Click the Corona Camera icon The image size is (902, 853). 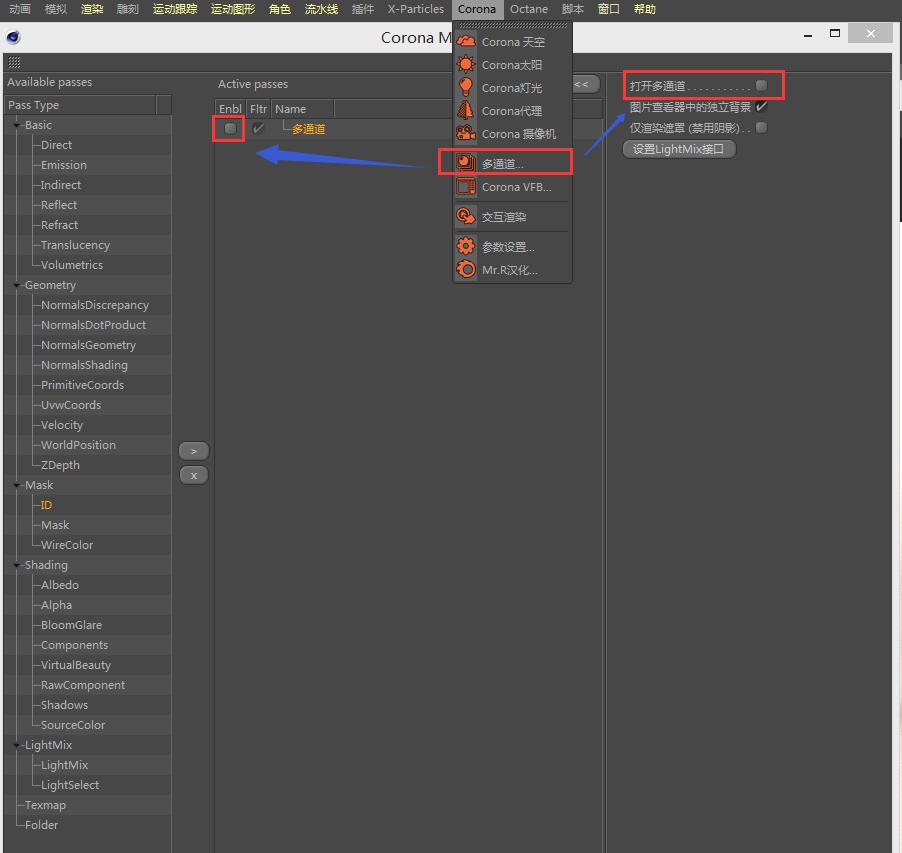pos(465,133)
